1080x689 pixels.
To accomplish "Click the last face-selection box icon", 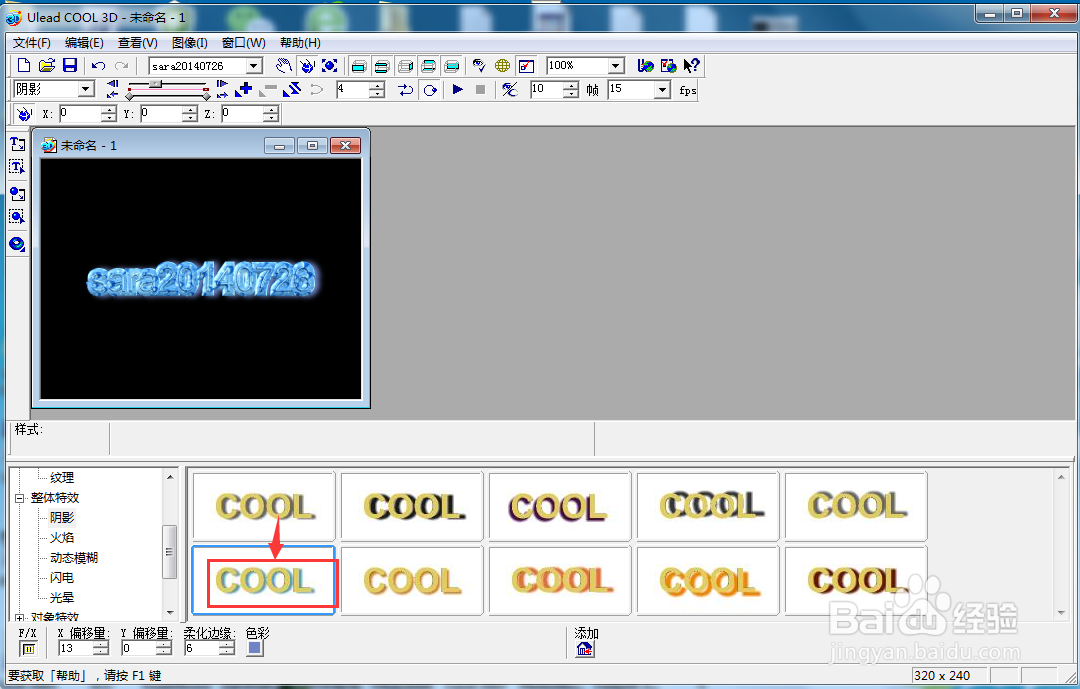I will point(452,66).
